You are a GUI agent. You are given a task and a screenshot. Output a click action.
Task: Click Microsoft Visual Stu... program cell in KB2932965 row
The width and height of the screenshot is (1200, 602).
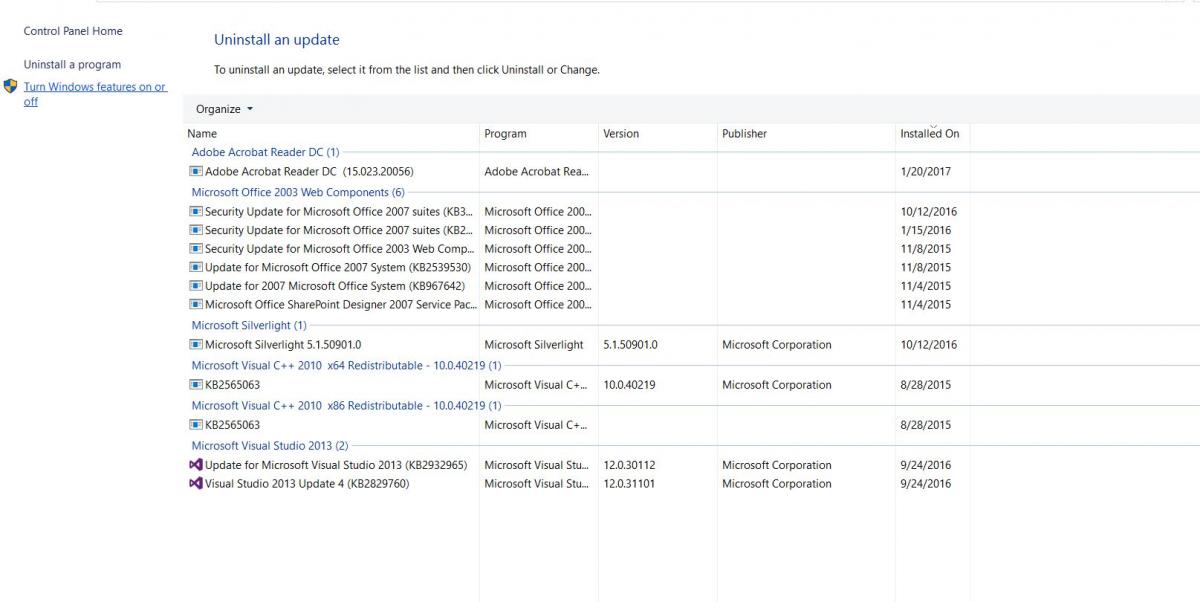[x=537, y=465]
